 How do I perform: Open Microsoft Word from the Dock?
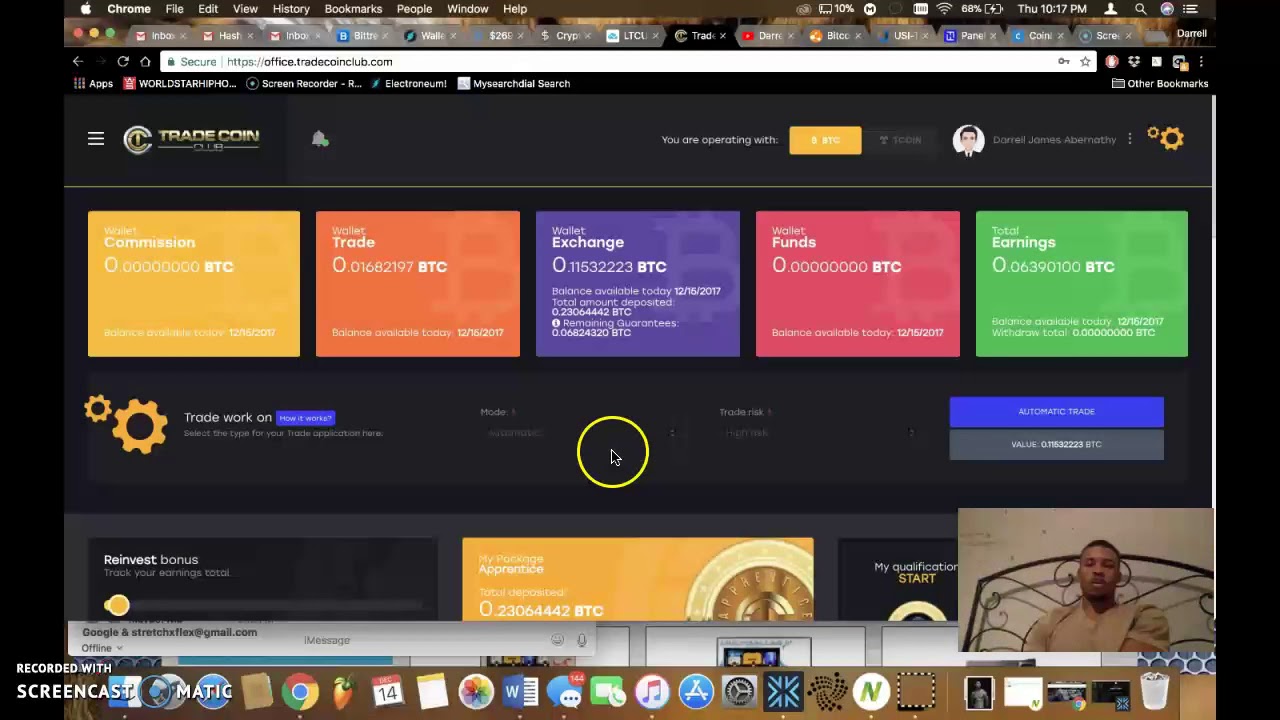click(520, 692)
